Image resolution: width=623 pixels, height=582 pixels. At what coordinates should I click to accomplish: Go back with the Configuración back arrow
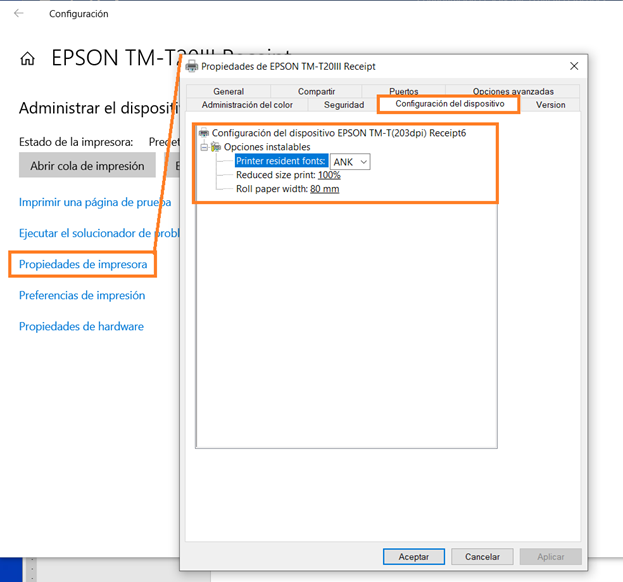pyautogui.click(x=19, y=14)
